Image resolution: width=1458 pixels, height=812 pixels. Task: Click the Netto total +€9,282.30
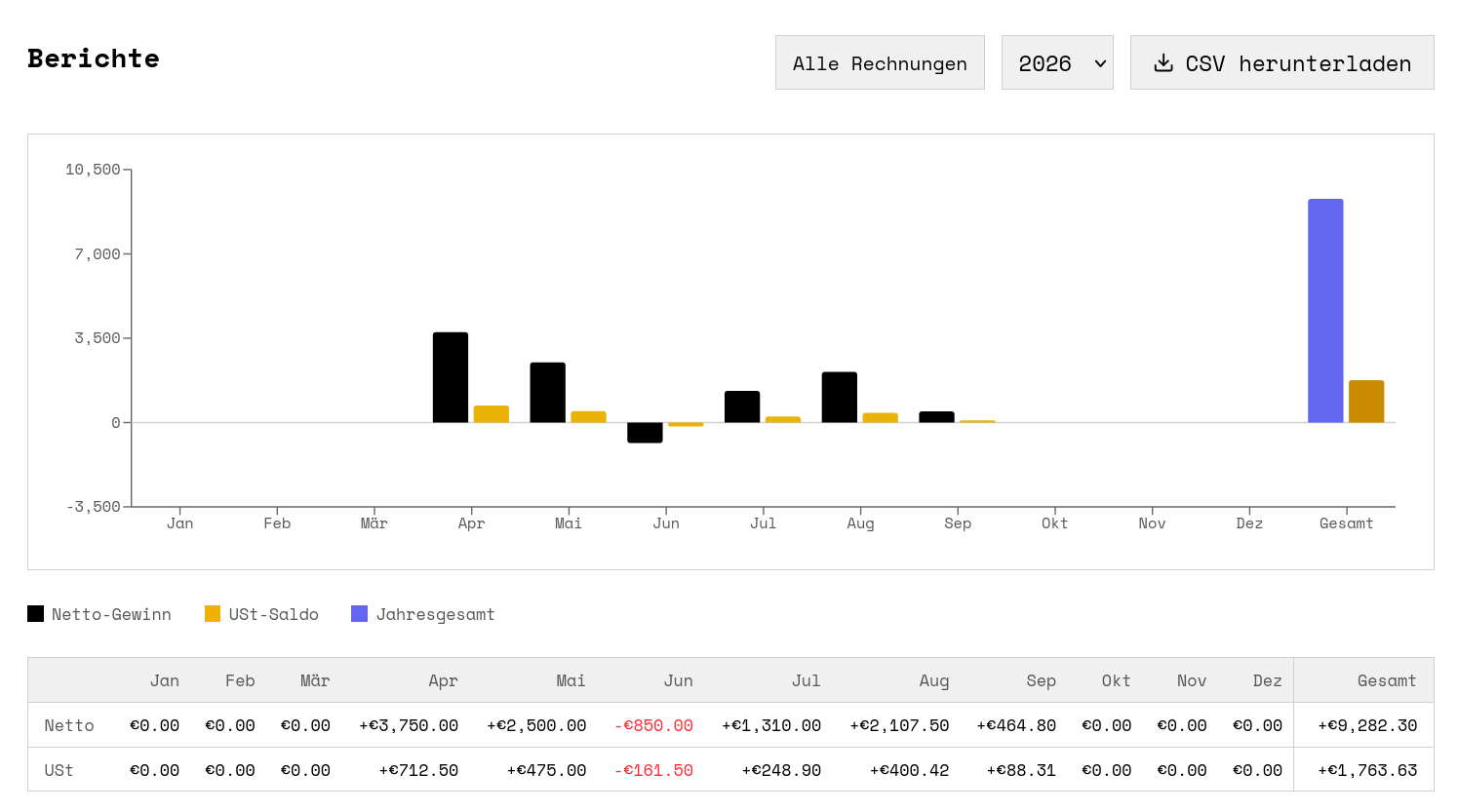[1367, 725]
